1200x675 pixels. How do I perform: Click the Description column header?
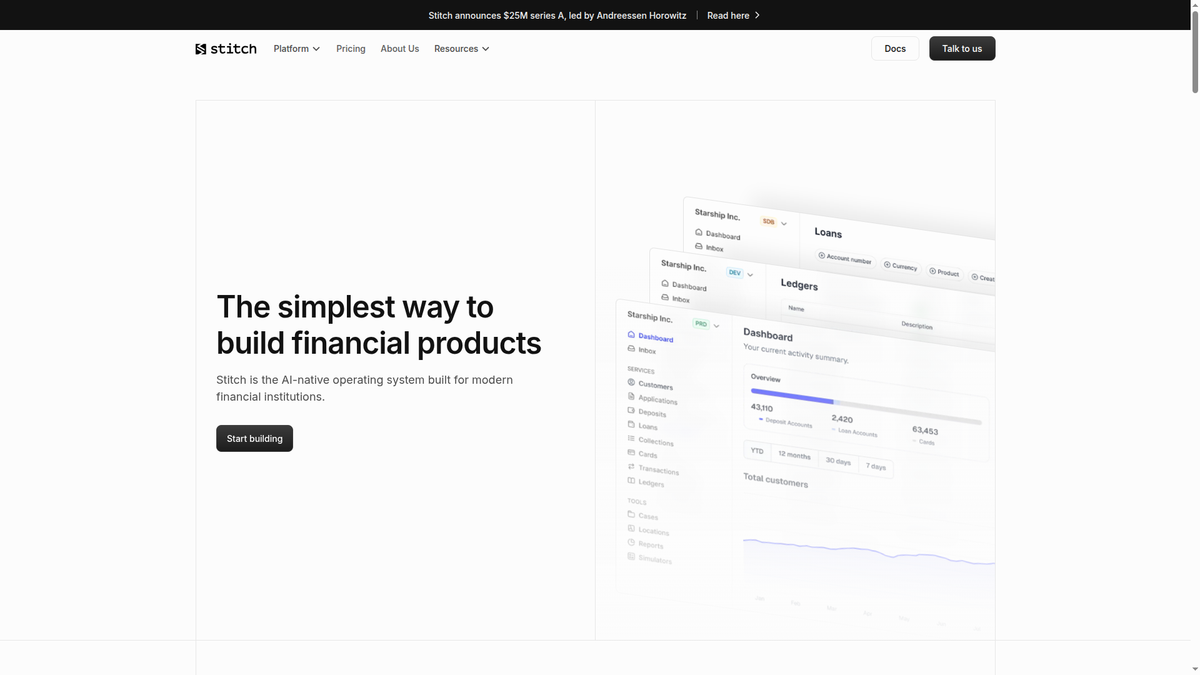click(x=917, y=326)
